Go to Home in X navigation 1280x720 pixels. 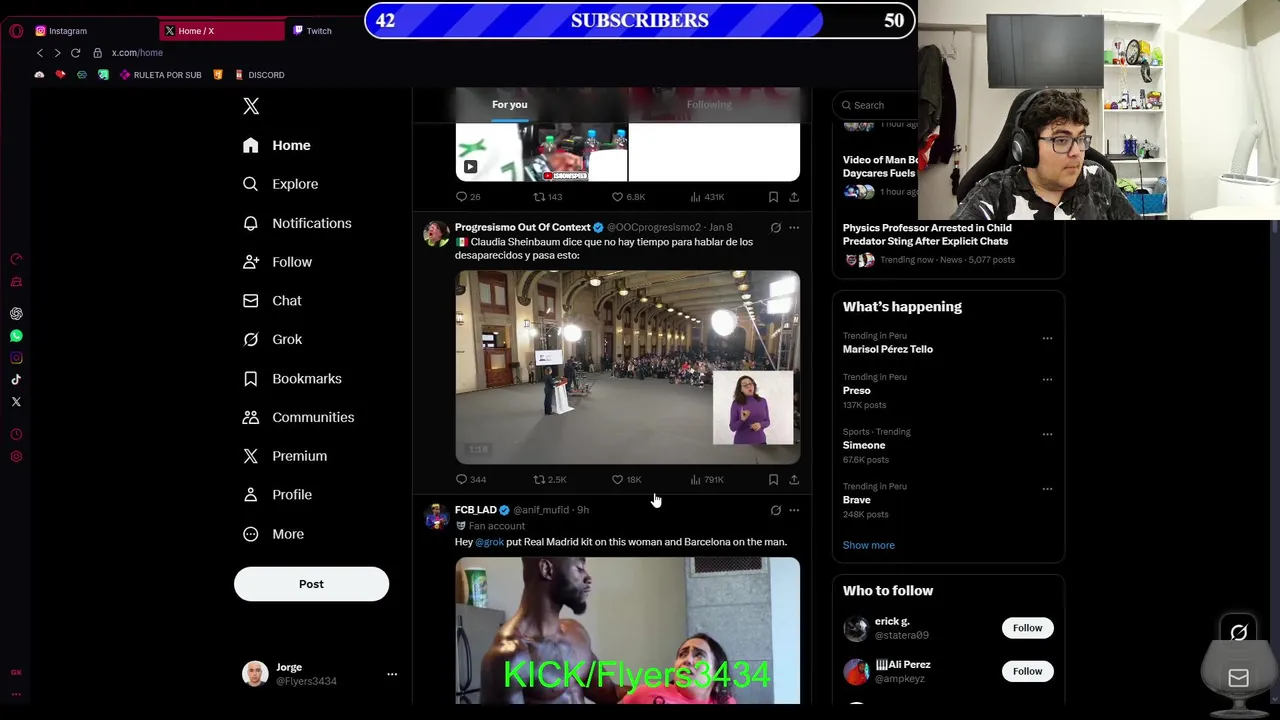(x=277, y=146)
